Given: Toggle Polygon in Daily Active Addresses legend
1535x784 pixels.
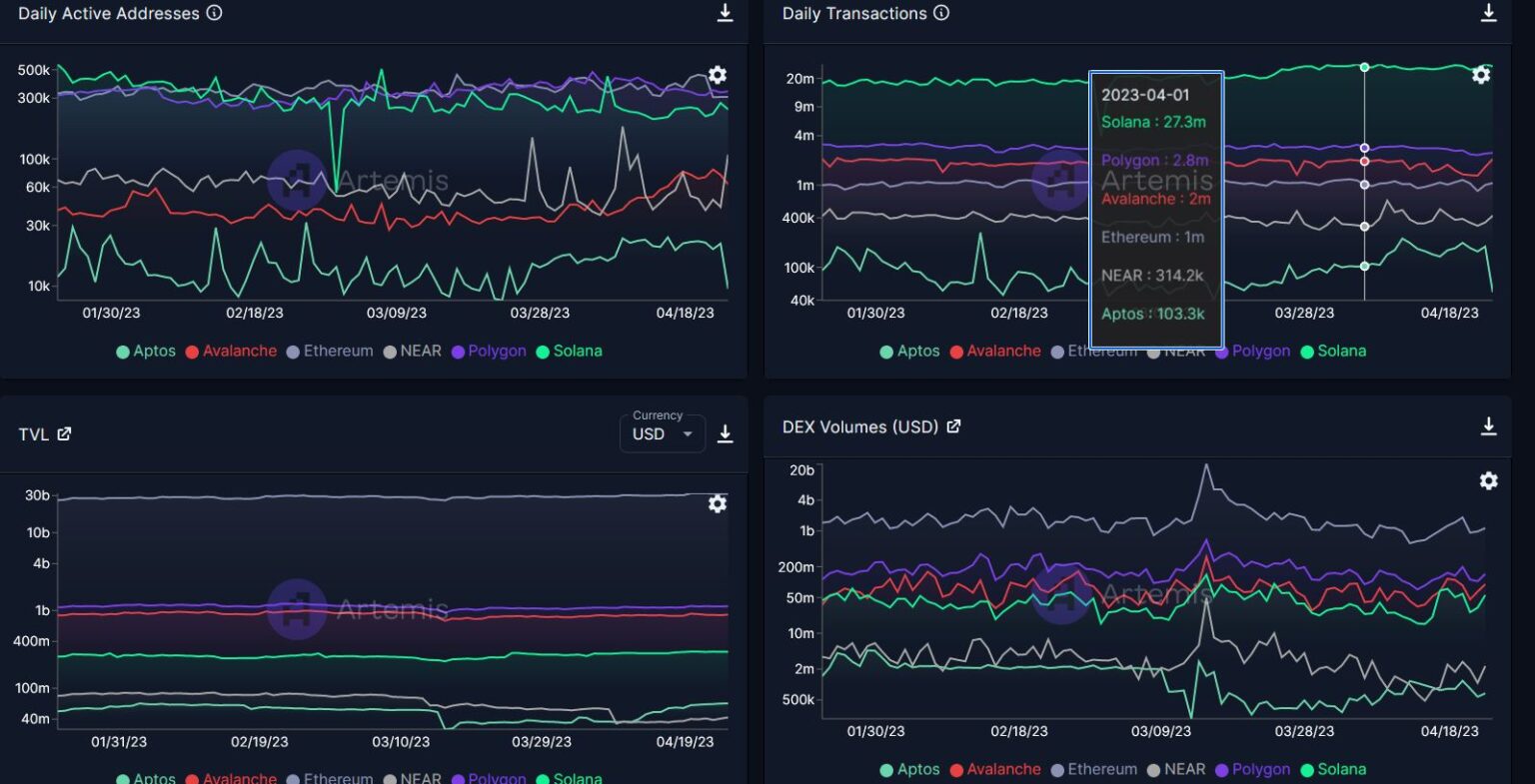Looking at the screenshot, I should (488, 352).
